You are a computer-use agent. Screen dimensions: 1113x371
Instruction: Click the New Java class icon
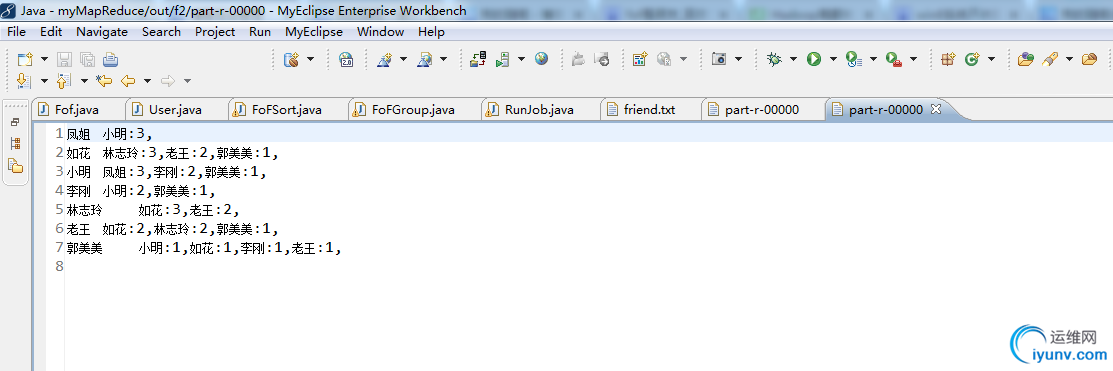click(x=972, y=60)
